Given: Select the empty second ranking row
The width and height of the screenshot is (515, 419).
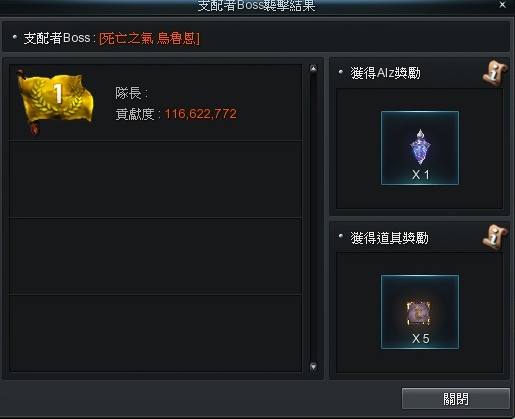Looking at the screenshot, I should 156,179.
